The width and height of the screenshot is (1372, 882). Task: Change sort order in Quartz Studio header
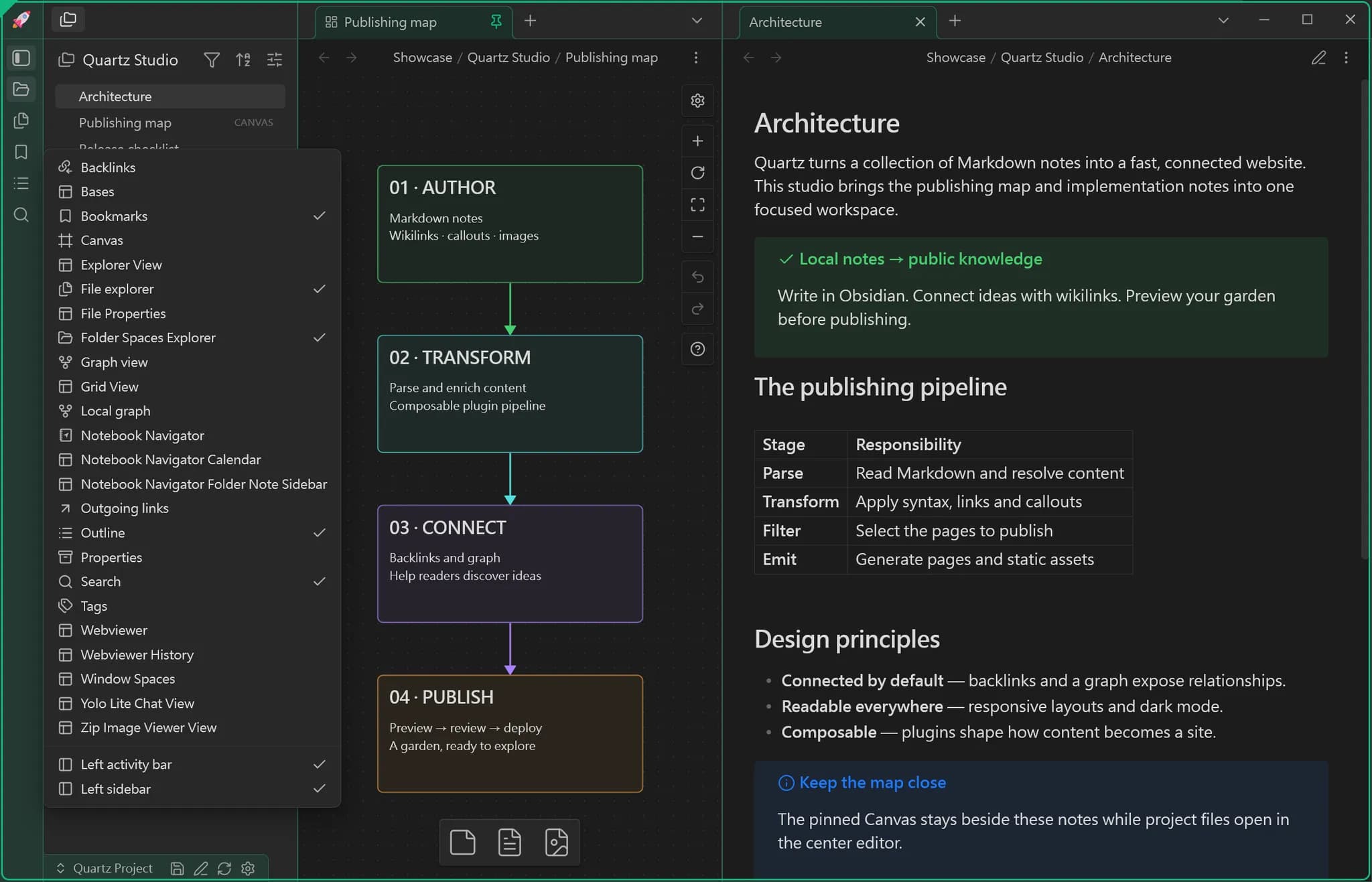pos(243,60)
